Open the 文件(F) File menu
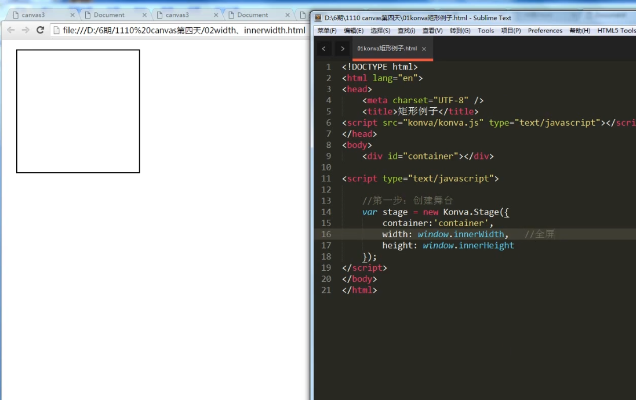This screenshot has width=636, height=400. coord(326,31)
